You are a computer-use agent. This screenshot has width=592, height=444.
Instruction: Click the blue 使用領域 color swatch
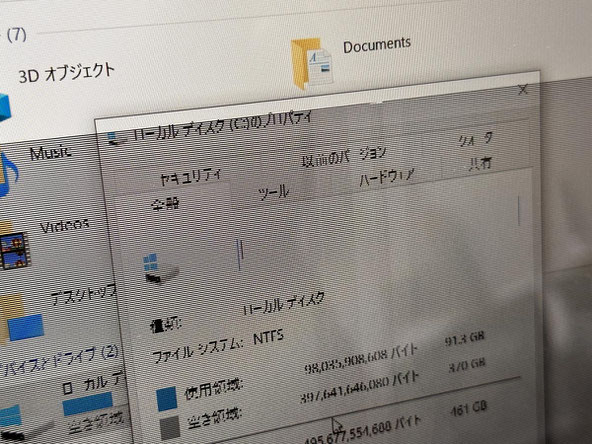pyautogui.click(x=166, y=399)
